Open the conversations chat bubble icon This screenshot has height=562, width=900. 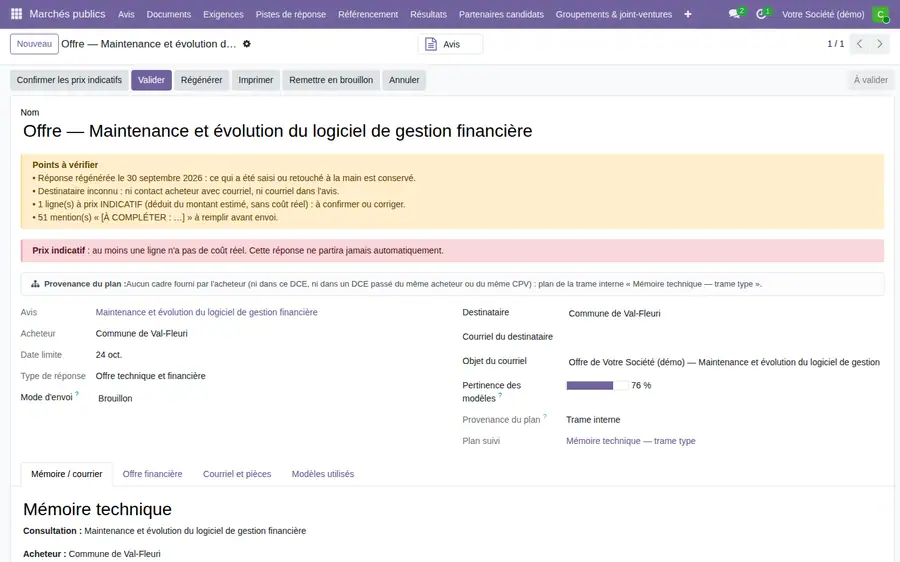click(x=736, y=14)
